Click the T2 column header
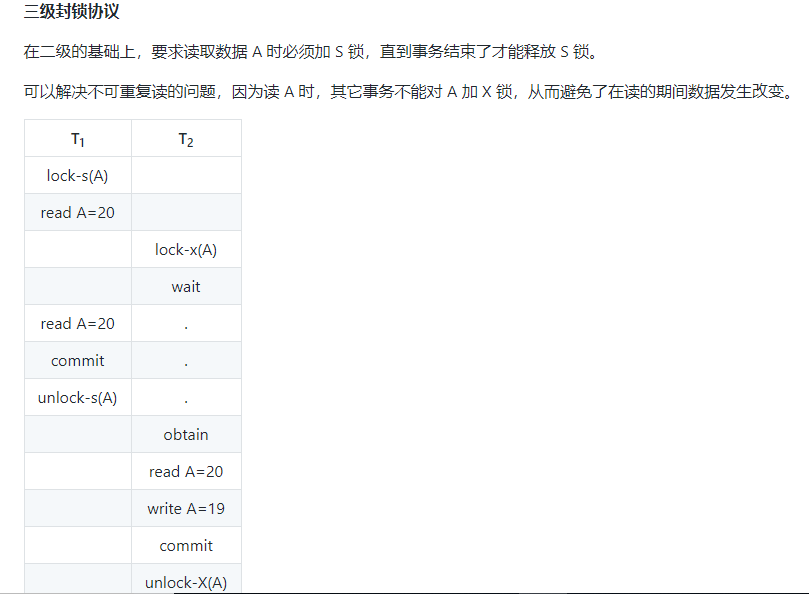Image resolution: width=809 pixels, height=594 pixels. pos(186,139)
